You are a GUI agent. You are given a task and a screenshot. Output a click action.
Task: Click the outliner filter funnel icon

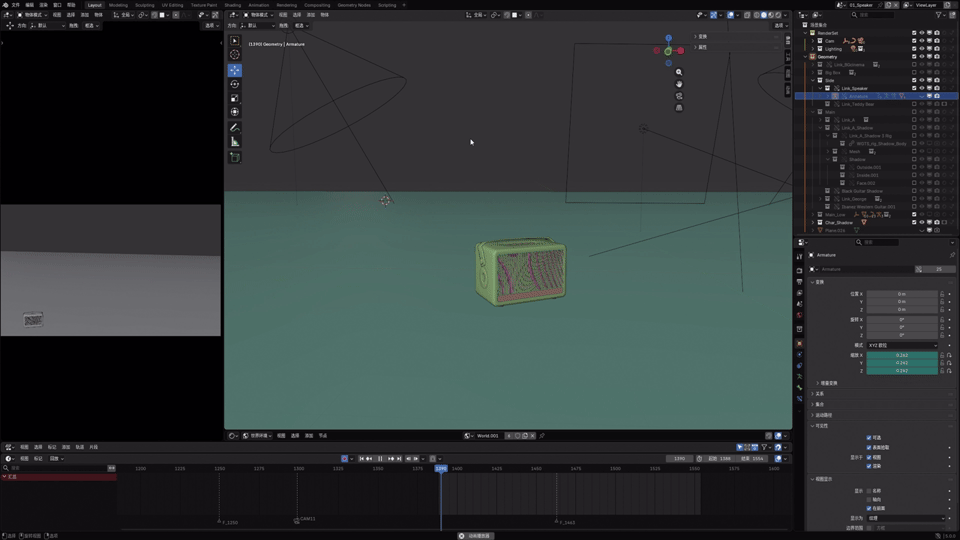938,15
